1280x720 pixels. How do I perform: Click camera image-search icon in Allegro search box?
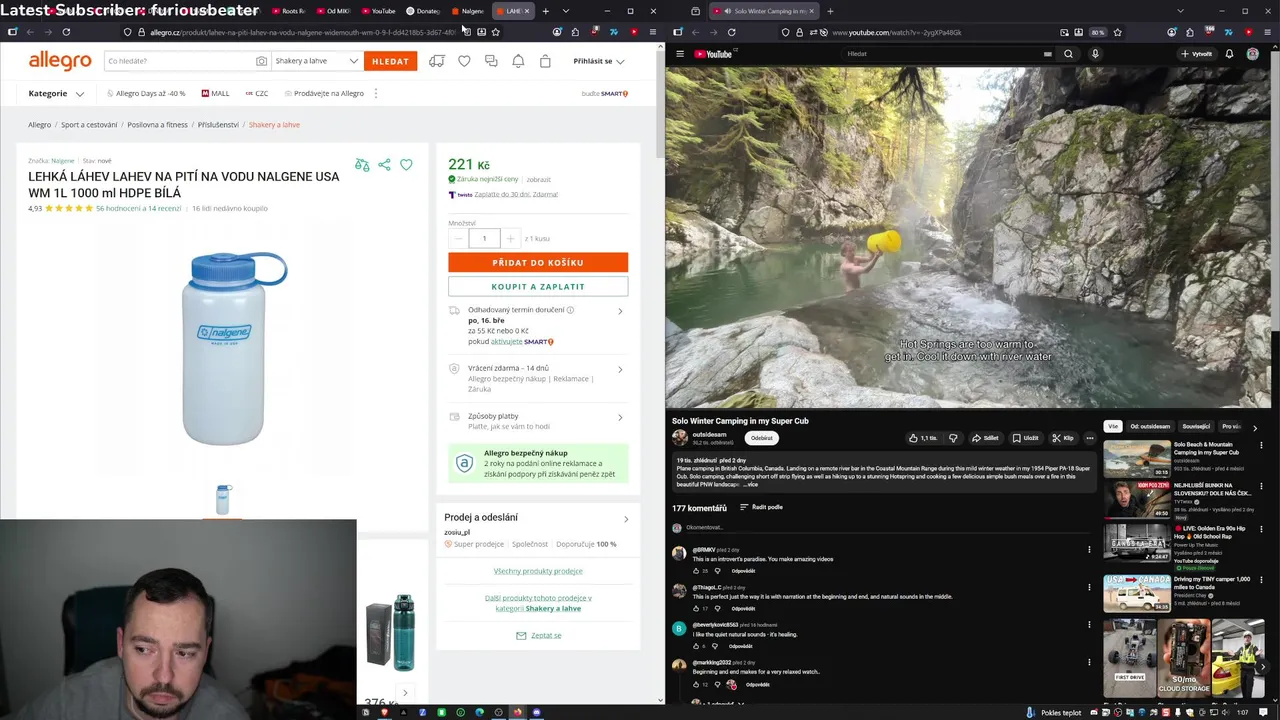[x=261, y=61]
